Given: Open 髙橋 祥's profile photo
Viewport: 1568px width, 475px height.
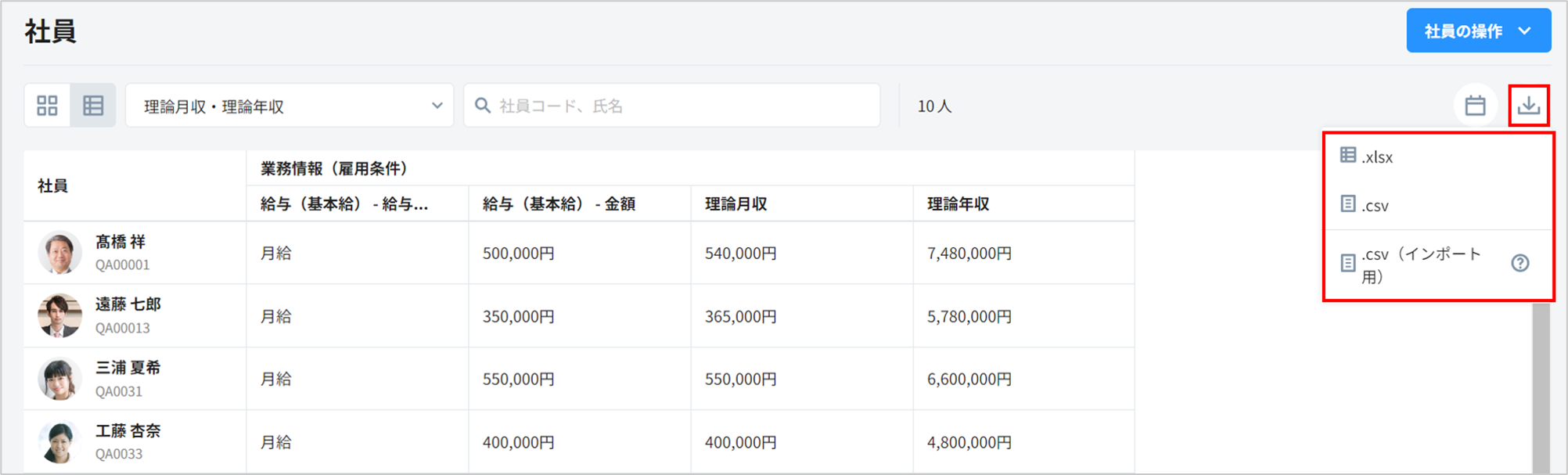Looking at the screenshot, I should coord(59,253).
